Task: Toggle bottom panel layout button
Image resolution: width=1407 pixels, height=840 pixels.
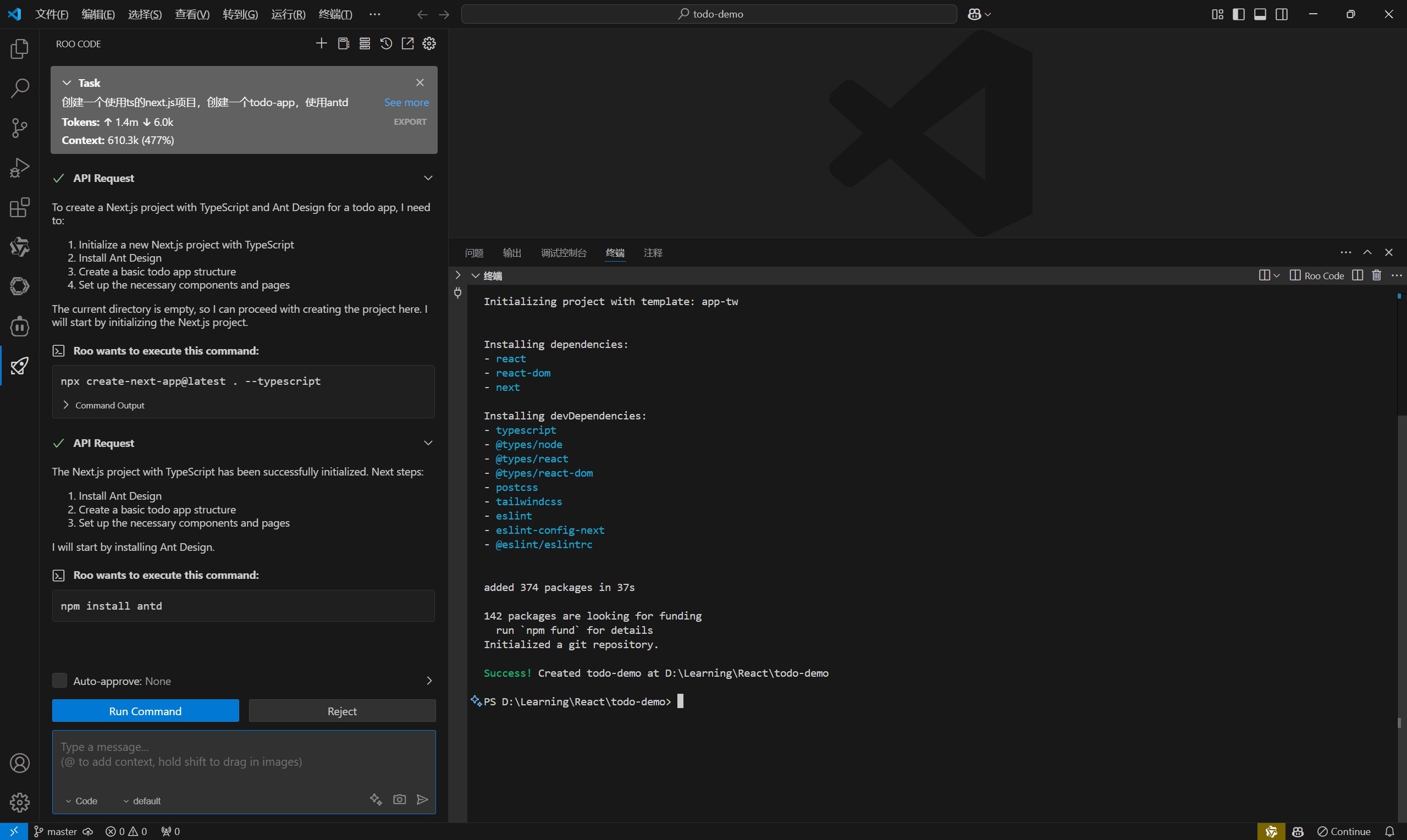Action: [x=1260, y=14]
